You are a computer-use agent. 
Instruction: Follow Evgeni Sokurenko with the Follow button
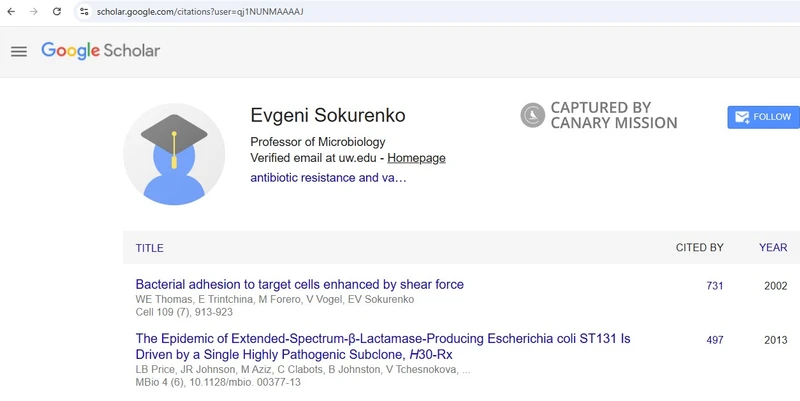pos(763,117)
